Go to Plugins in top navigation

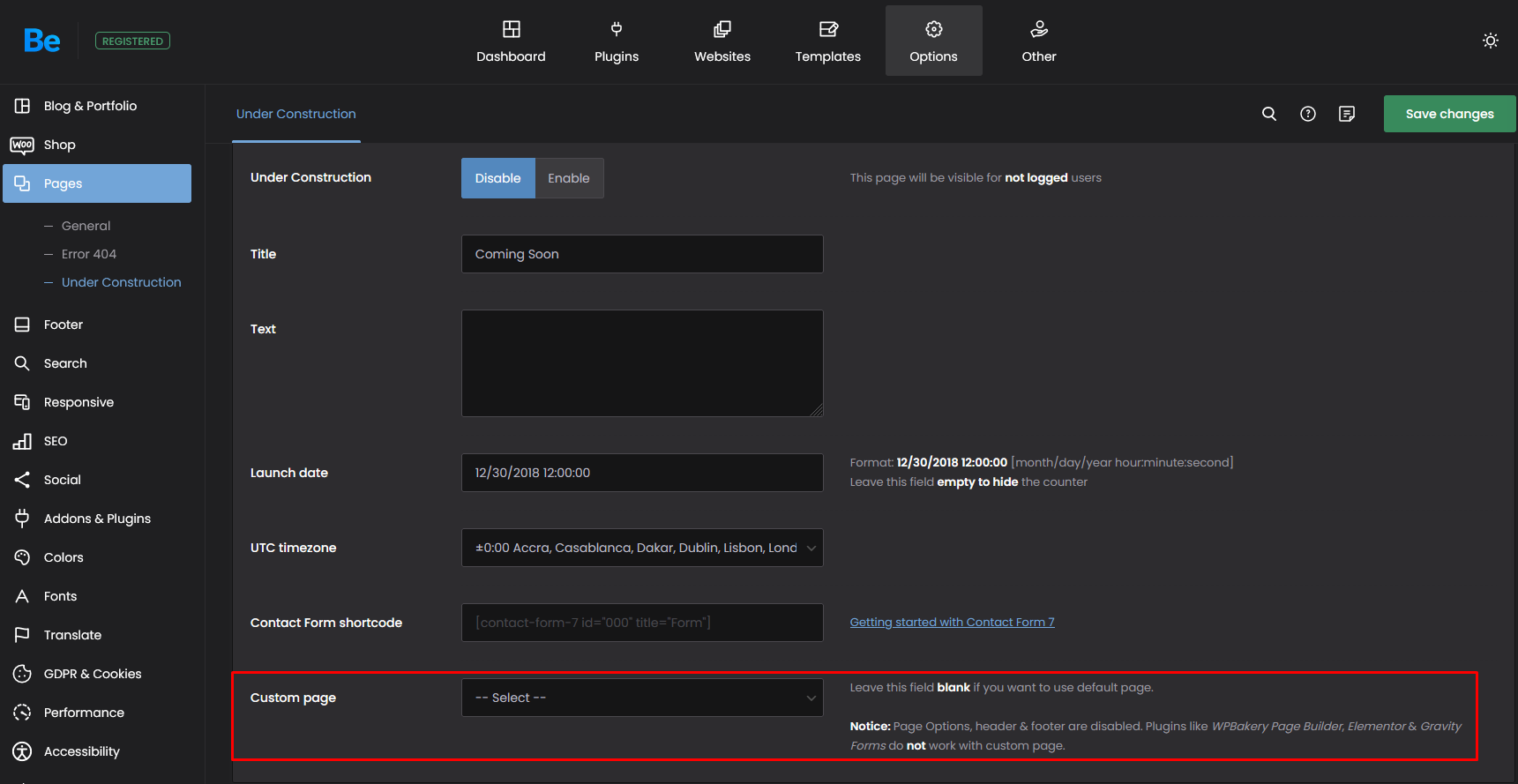[617, 41]
